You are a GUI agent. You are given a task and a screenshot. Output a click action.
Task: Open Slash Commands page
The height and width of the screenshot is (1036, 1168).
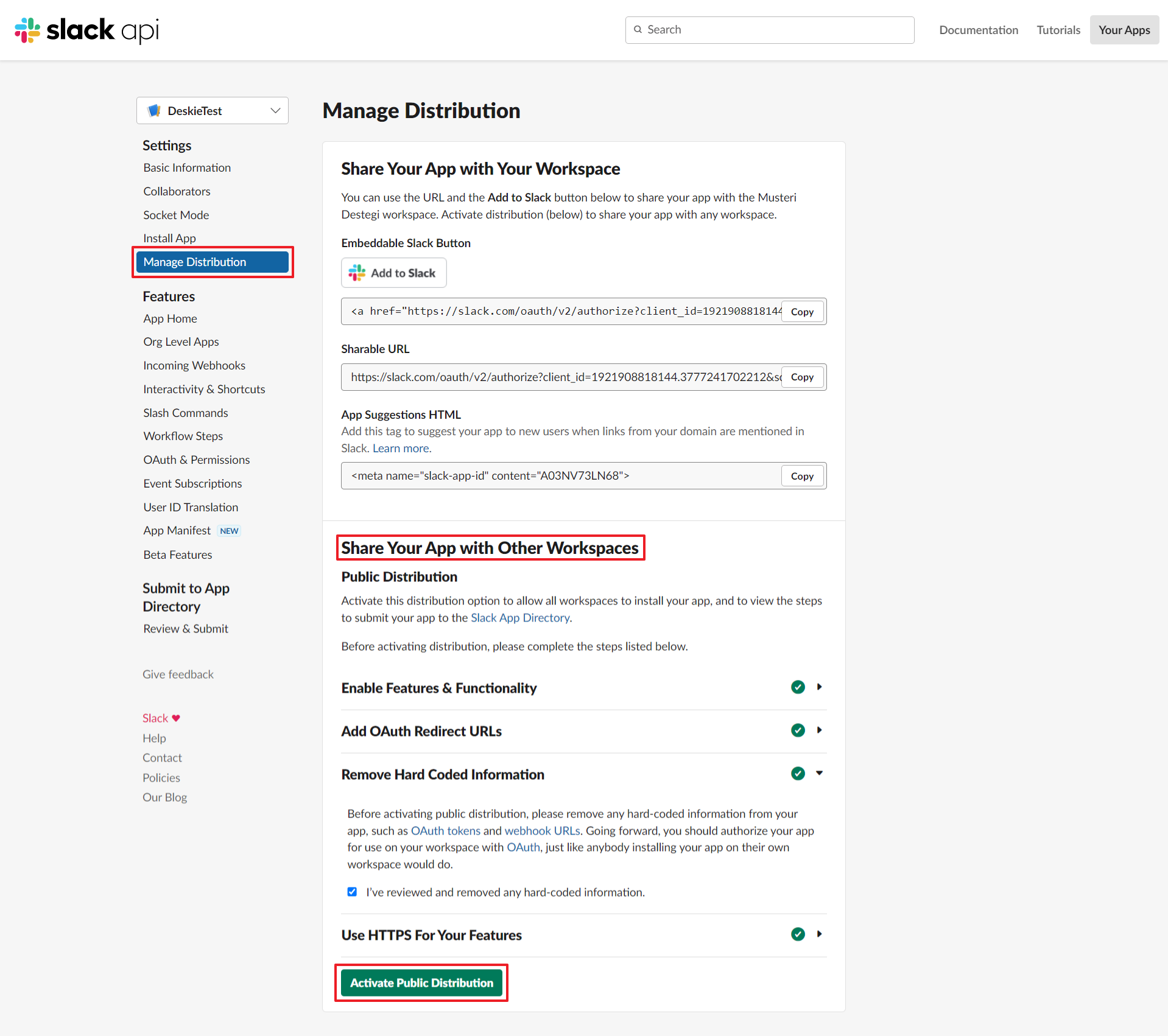coord(186,413)
